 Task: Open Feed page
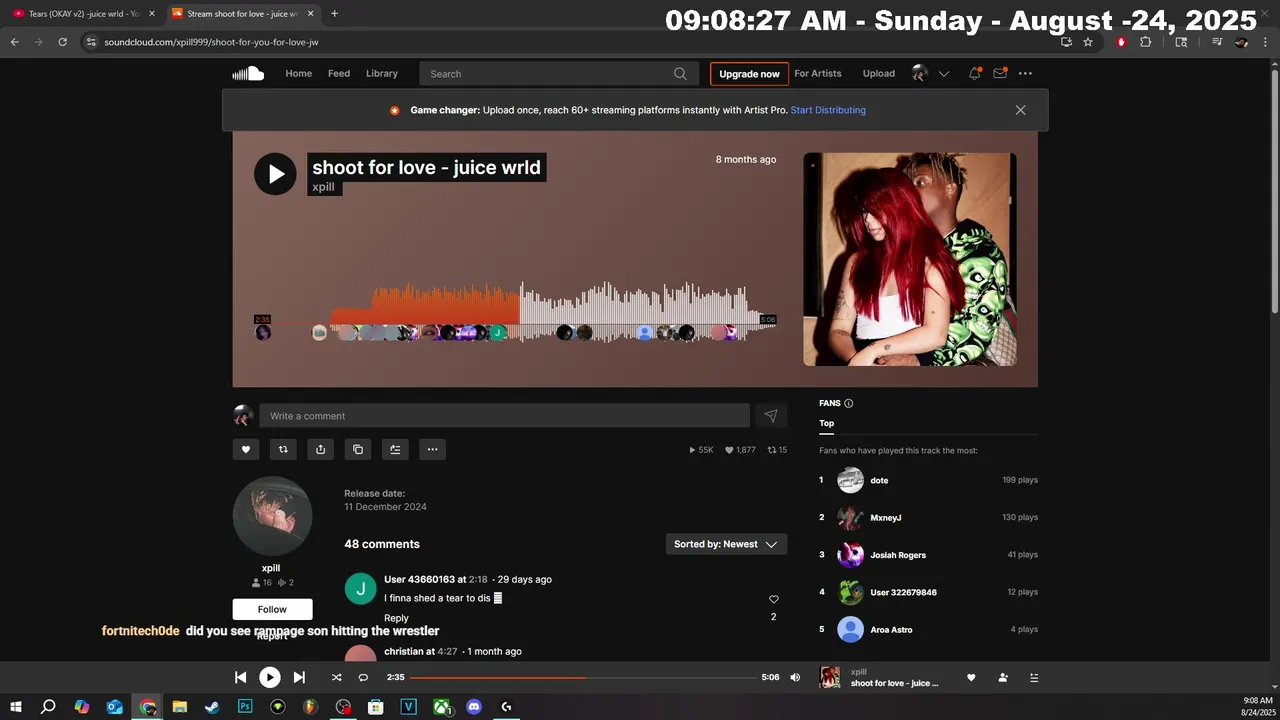(339, 73)
